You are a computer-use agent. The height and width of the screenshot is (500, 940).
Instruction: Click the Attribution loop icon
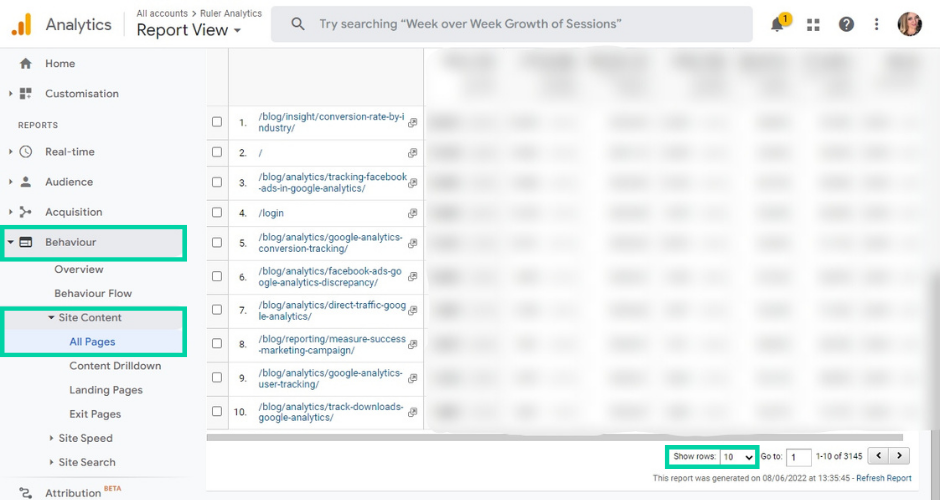click(x=26, y=492)
